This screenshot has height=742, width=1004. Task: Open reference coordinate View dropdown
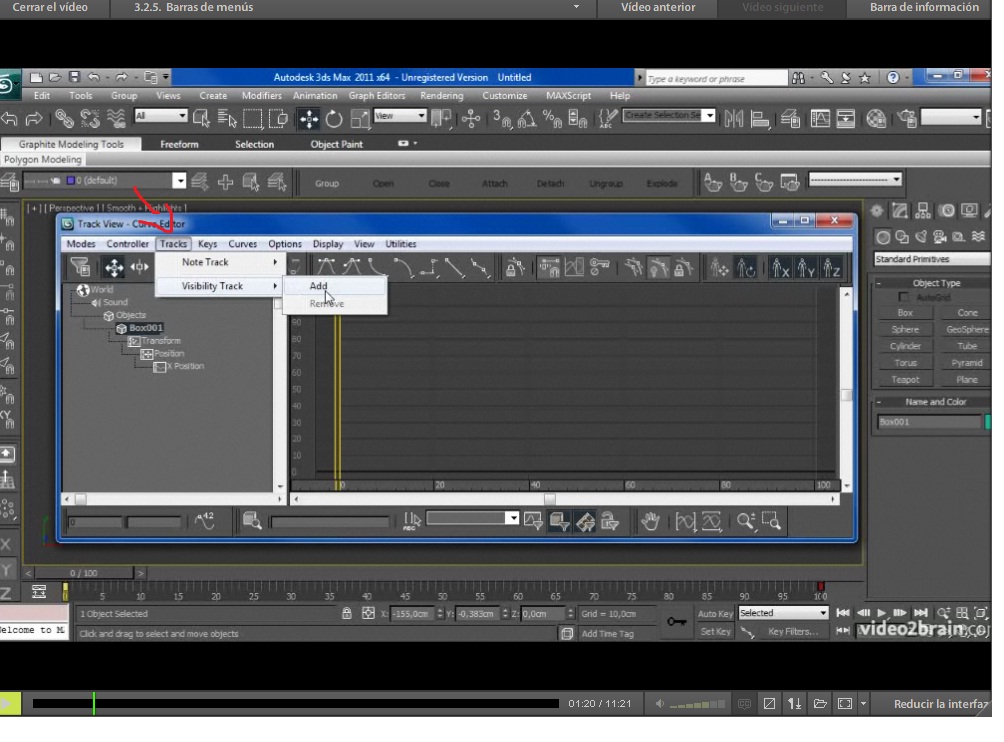(400, 116)
